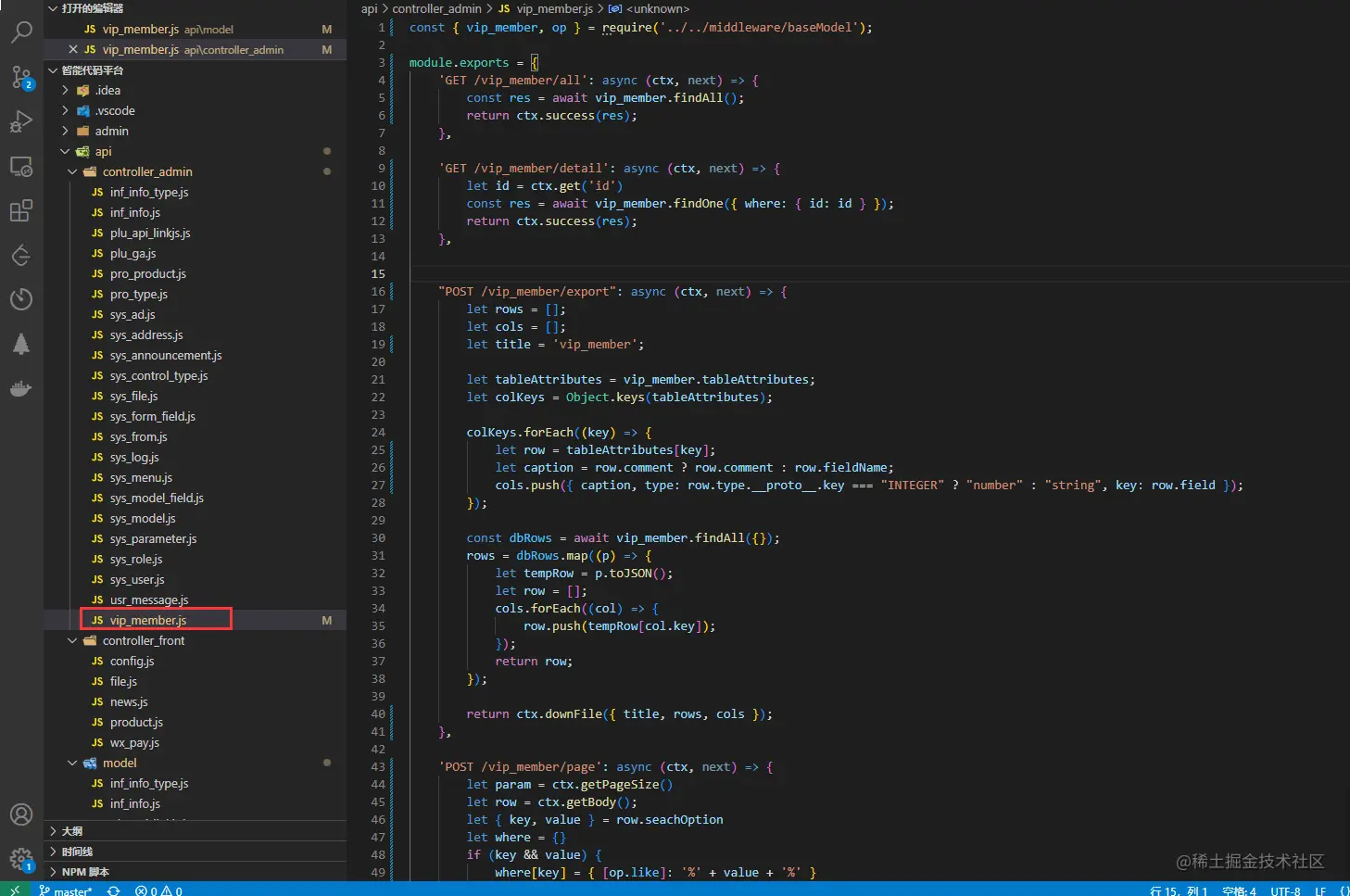The image size is (1350, 896).
Task: Click the UTF-8 encoding selector
Action: point(1285,890)
